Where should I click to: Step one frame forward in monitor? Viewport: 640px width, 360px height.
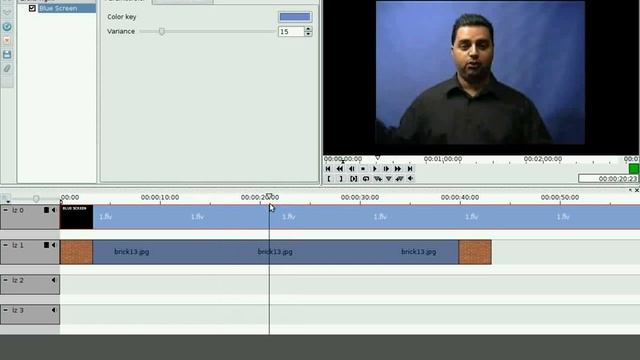pos(386,169)
